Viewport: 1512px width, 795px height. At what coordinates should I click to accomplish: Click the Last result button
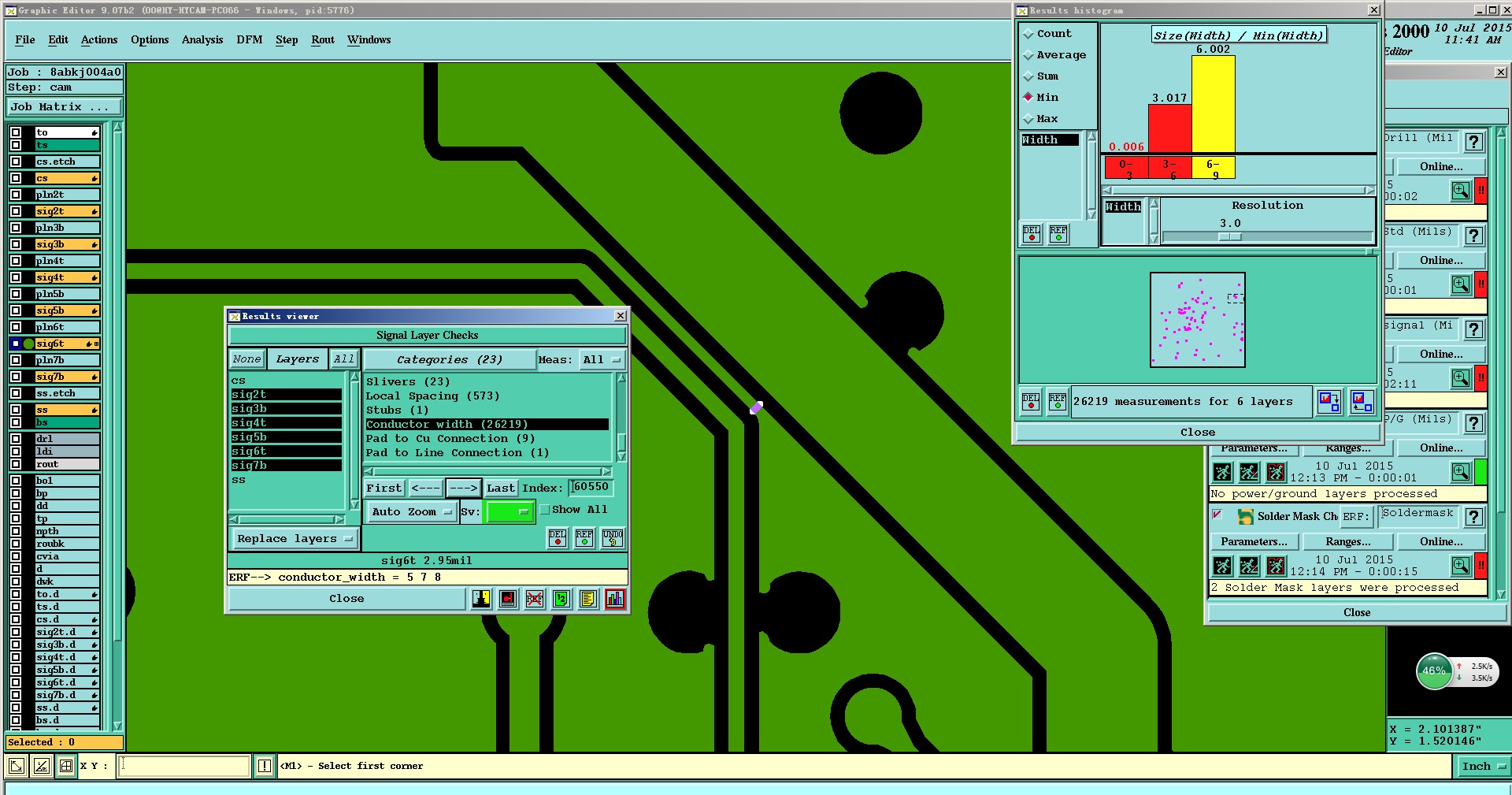tap(501, 489)
